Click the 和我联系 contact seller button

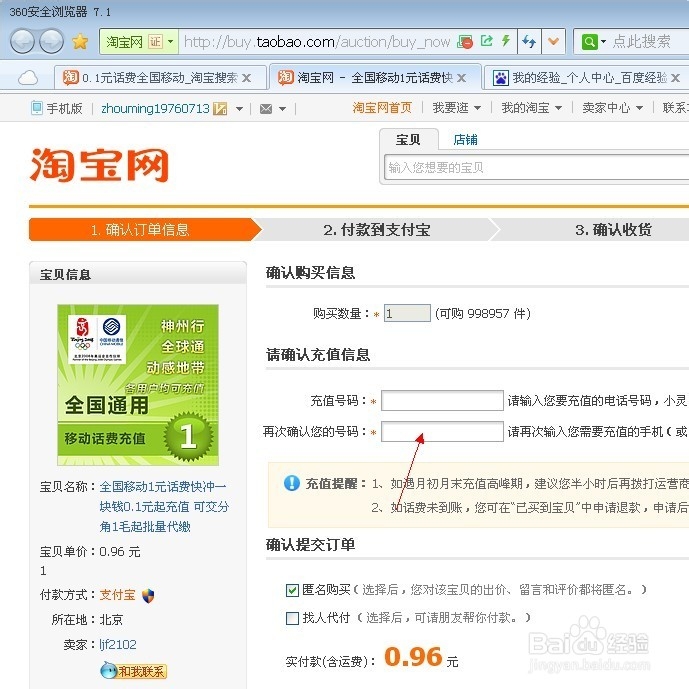(134, 671)
